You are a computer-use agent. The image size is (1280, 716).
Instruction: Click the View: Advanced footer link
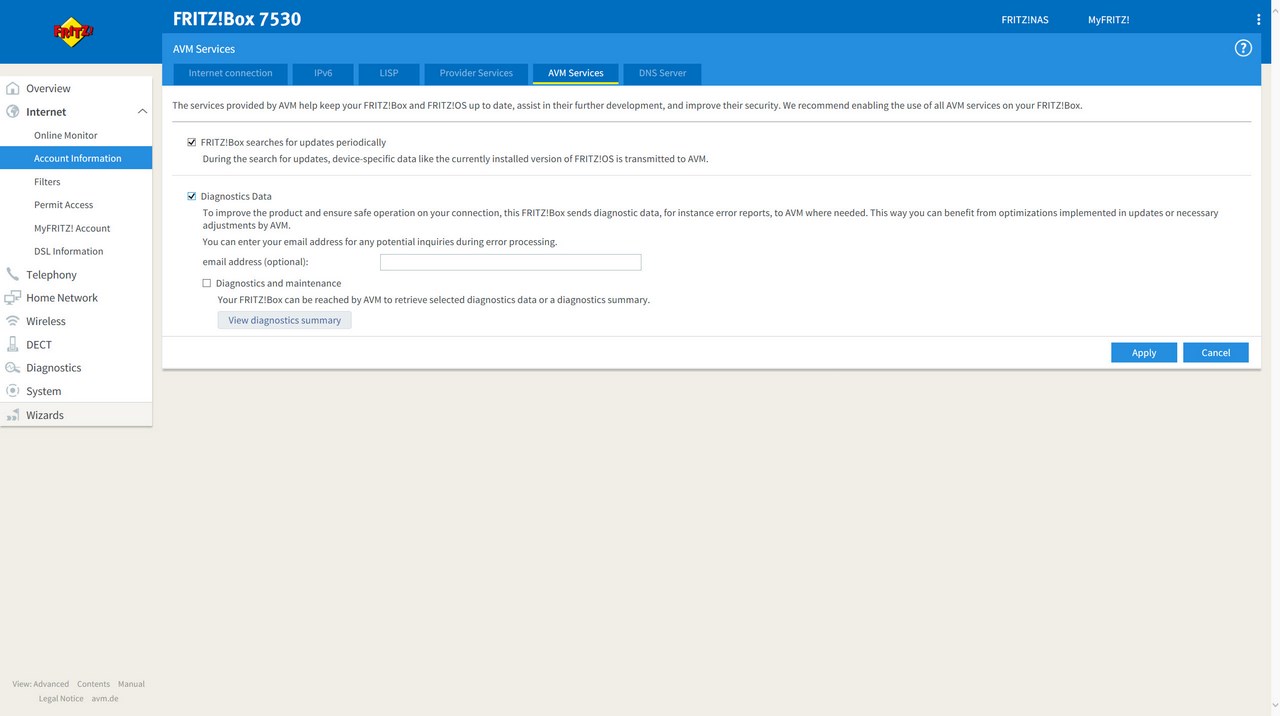coord(41,684)
